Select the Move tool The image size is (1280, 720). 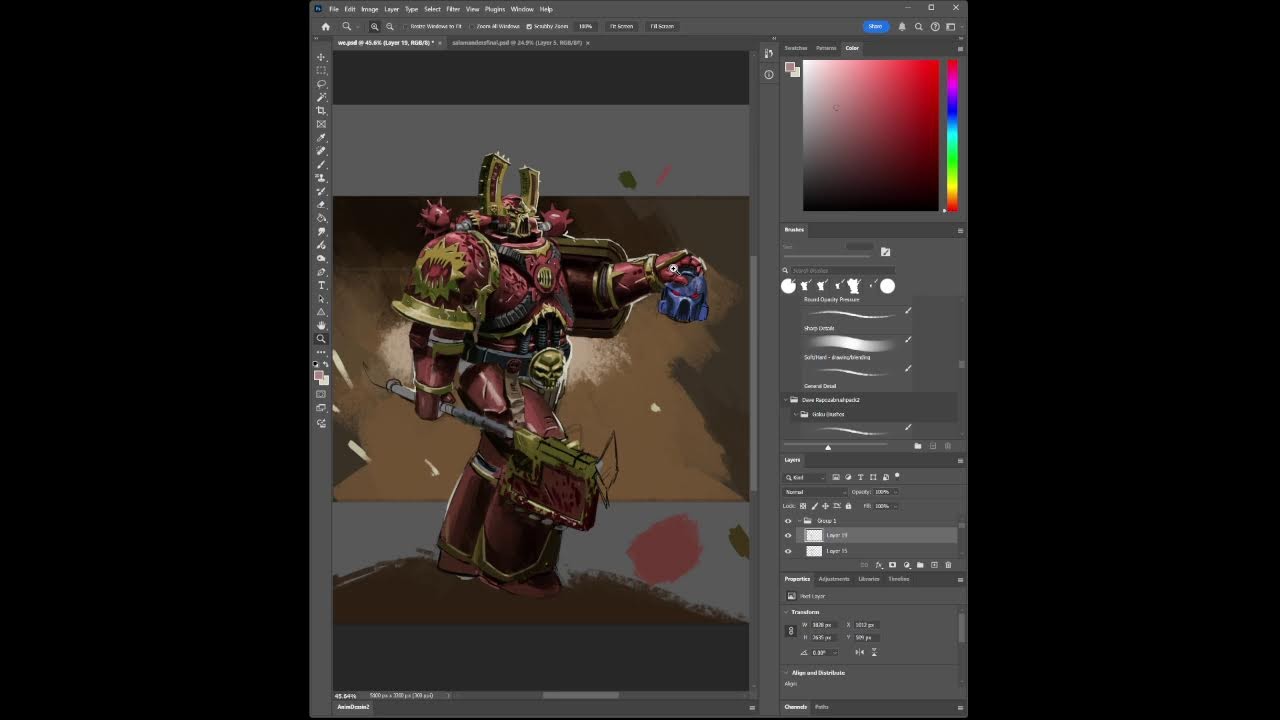321,57
